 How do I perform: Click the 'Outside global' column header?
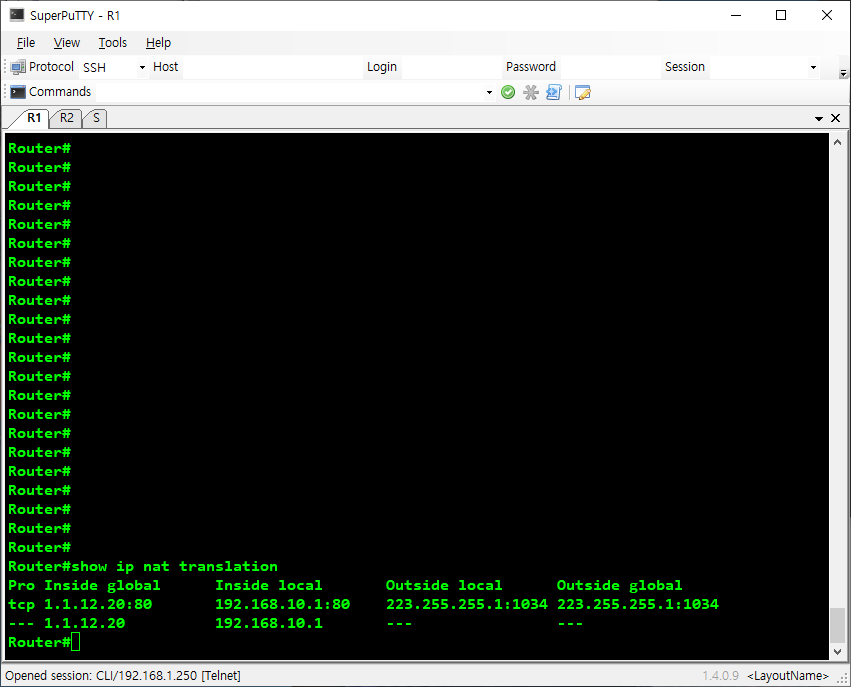pyautogui.click(x=619, y=586)
